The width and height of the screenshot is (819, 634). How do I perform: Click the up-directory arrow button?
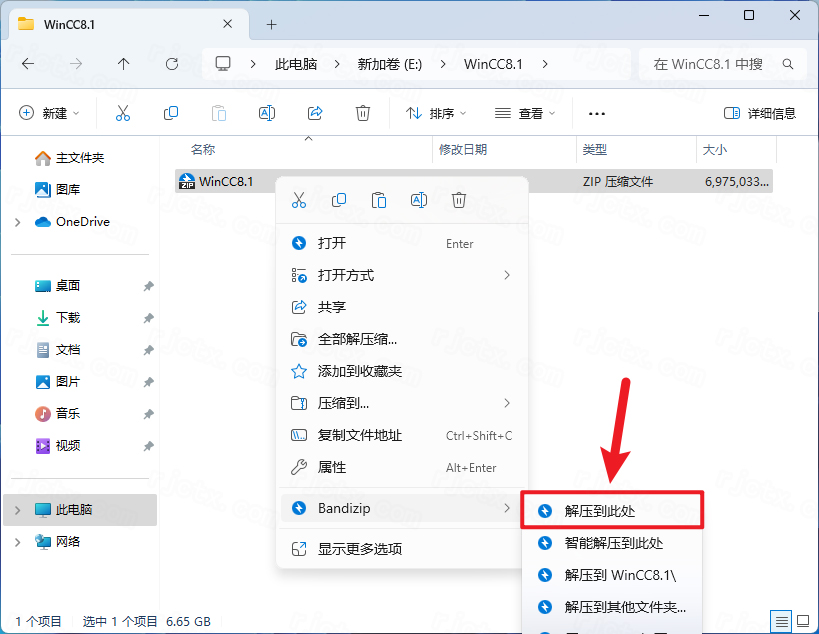(x=124, y=64)
